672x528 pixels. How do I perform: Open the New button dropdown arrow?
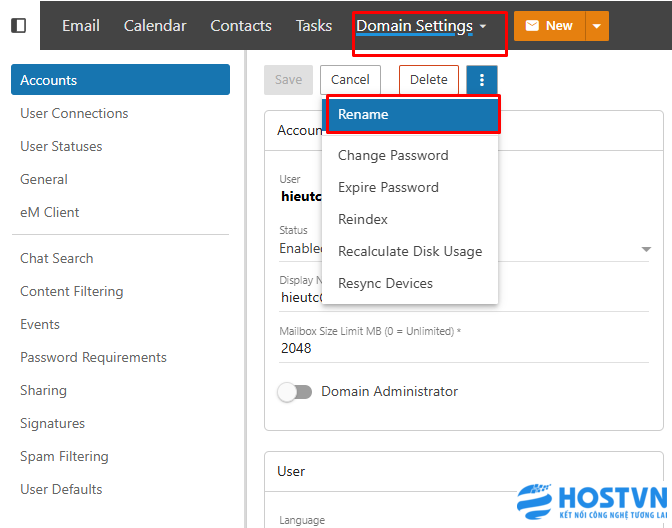(597, 25)
